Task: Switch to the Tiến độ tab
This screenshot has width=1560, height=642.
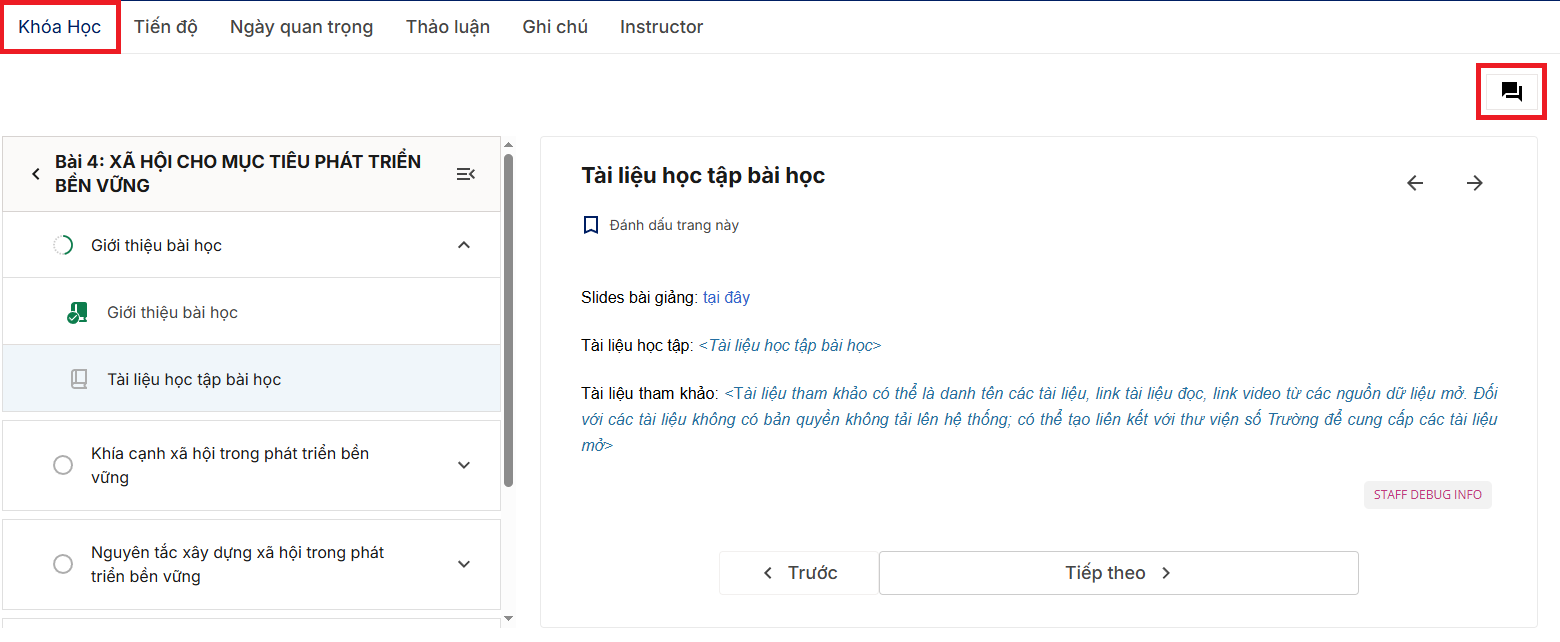Action: (166, 27)
